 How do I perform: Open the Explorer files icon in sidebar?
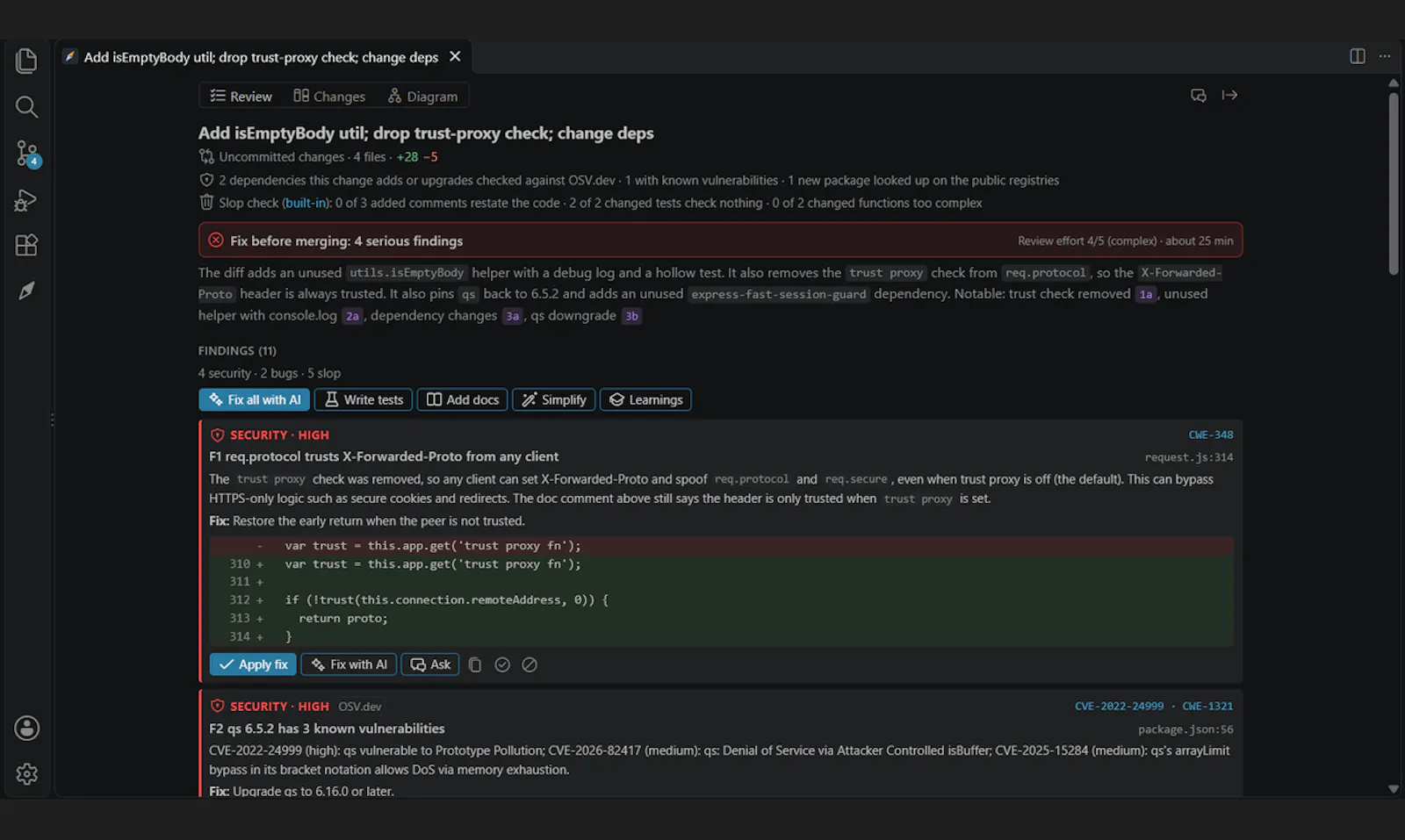pos(26,61)
